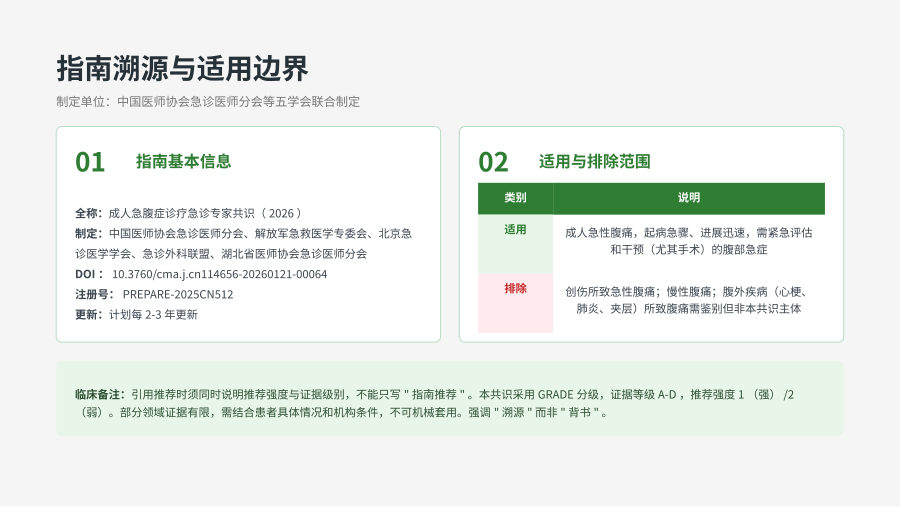Screen dimensions: 900x507
Task: Select the subtitle line starting 制定单位
Action: pos(208,102)
